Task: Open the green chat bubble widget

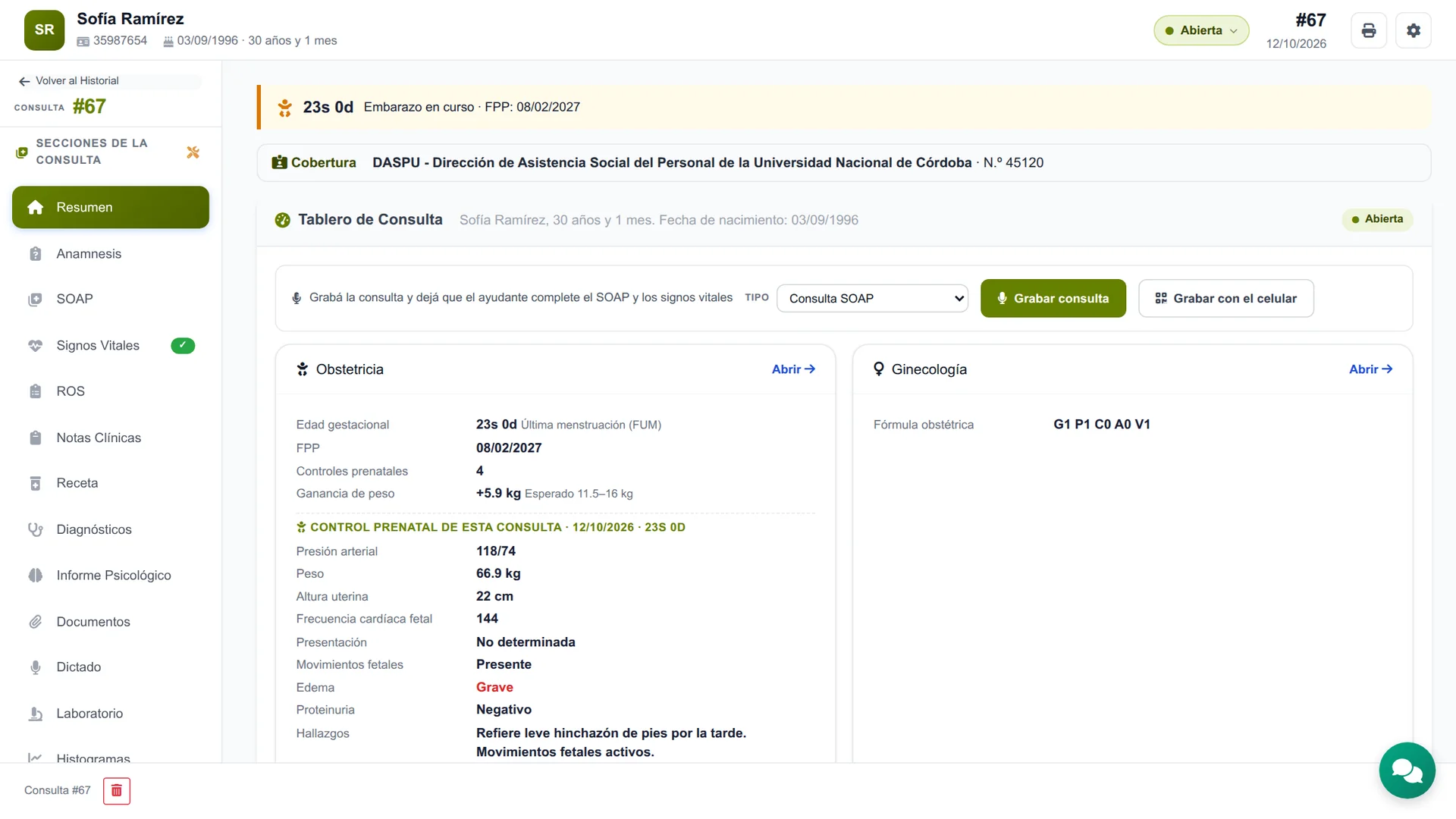Action: (1407, 770)
